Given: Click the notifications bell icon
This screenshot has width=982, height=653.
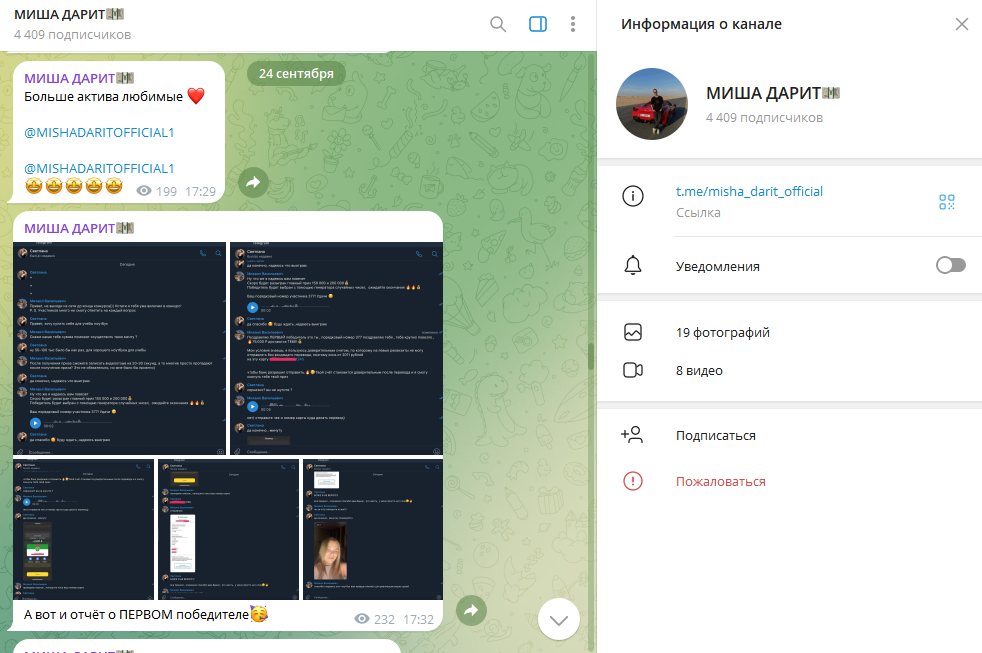Looking at the screenshot, I should point(633,265).
